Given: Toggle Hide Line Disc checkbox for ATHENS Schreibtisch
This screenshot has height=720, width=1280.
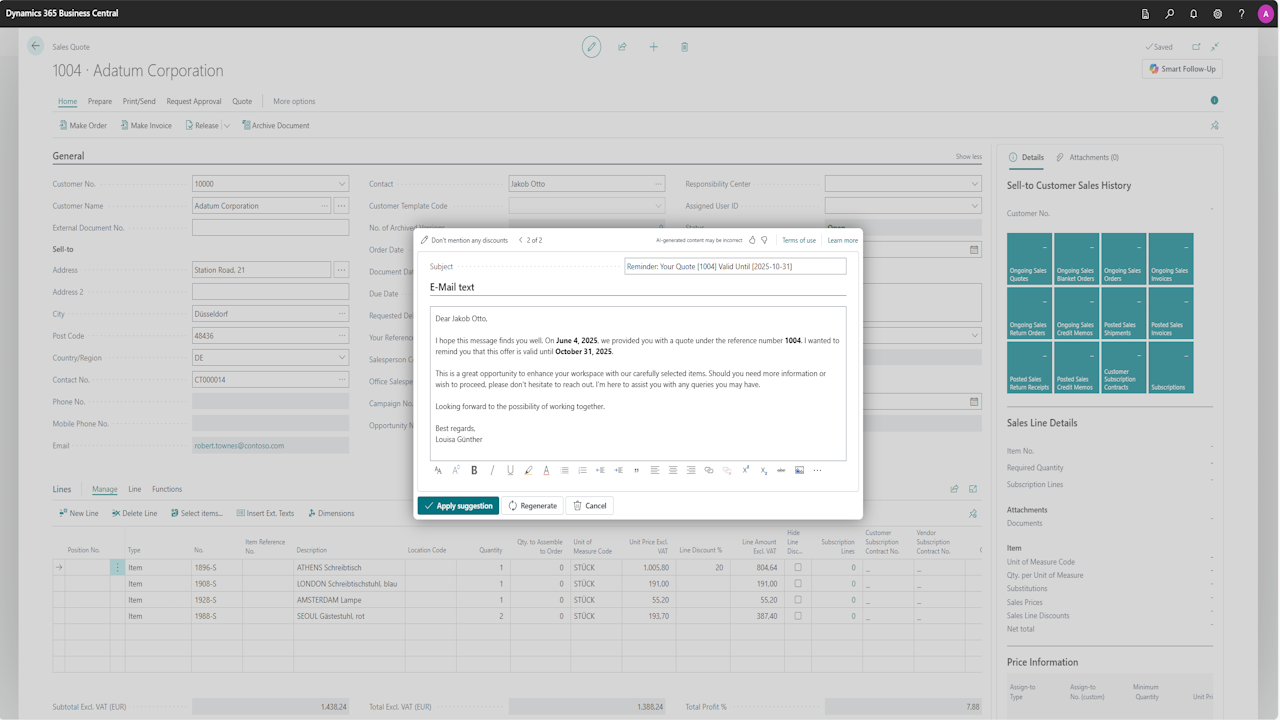Looking at the screenshot, I should tap(798, 567).
